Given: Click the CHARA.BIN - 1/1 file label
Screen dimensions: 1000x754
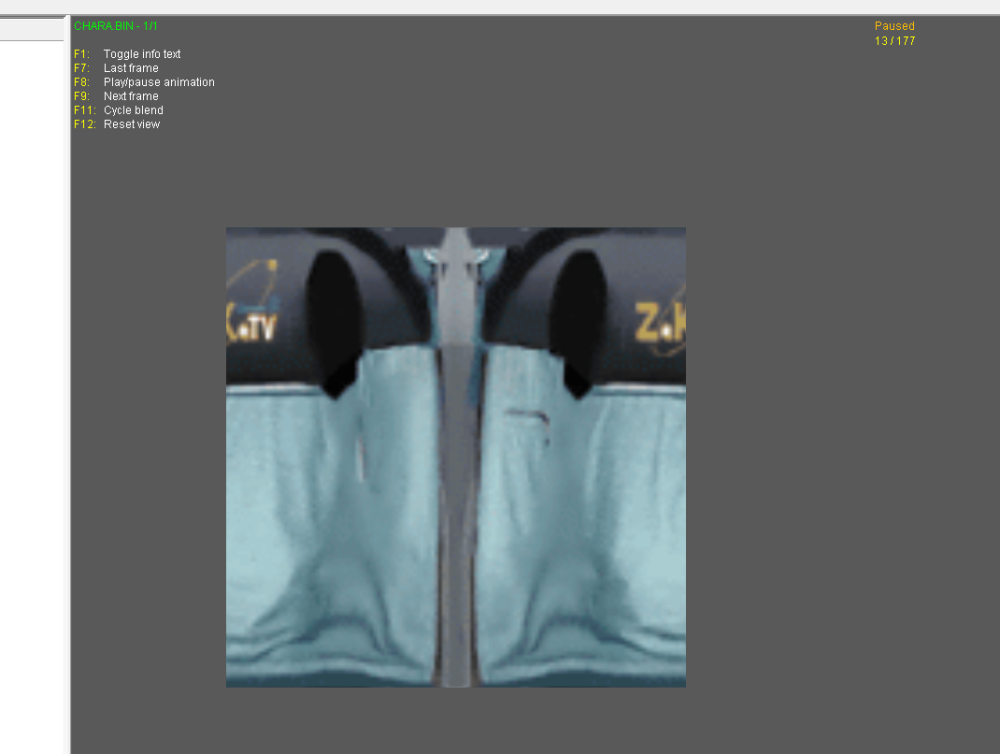Looking at the screenshot, I should (x=115, y=26).
